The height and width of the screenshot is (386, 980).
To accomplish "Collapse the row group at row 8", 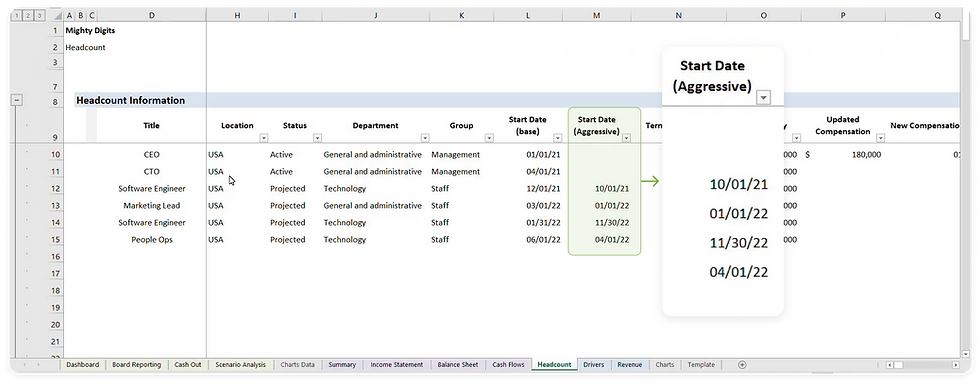I will pyautogui.click(x=17, y=100).
